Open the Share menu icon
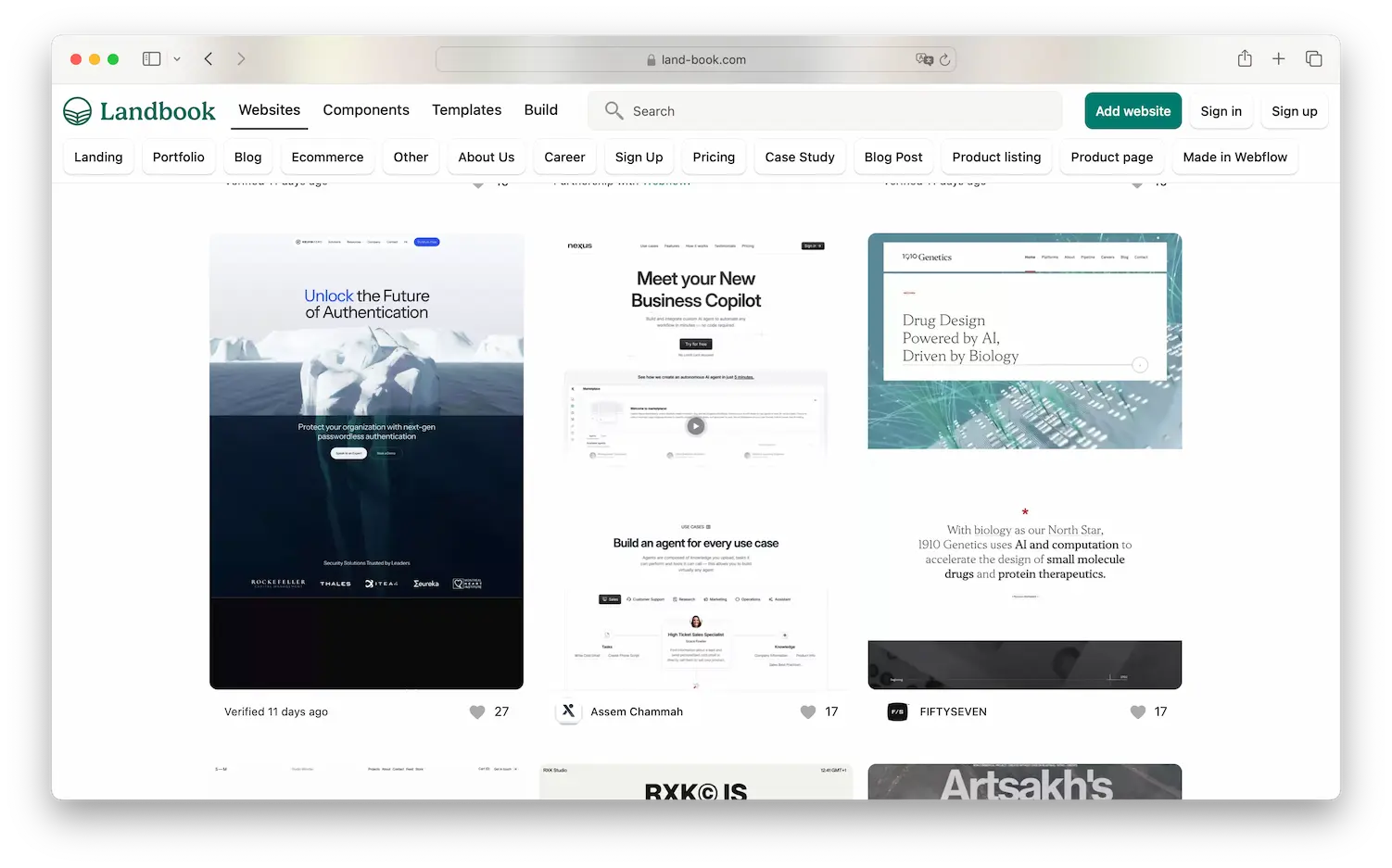Viewport: 1392px width, 868px height. [1245, 58]
